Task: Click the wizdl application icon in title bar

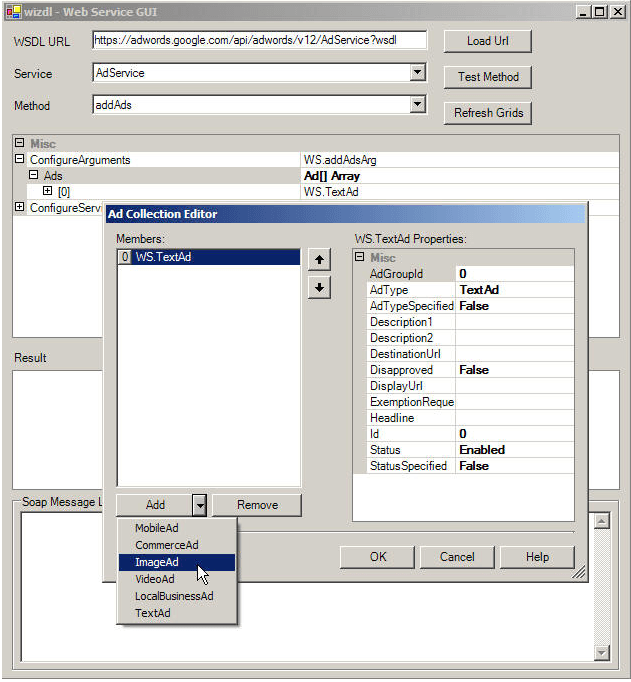Action: pos(13,11)
